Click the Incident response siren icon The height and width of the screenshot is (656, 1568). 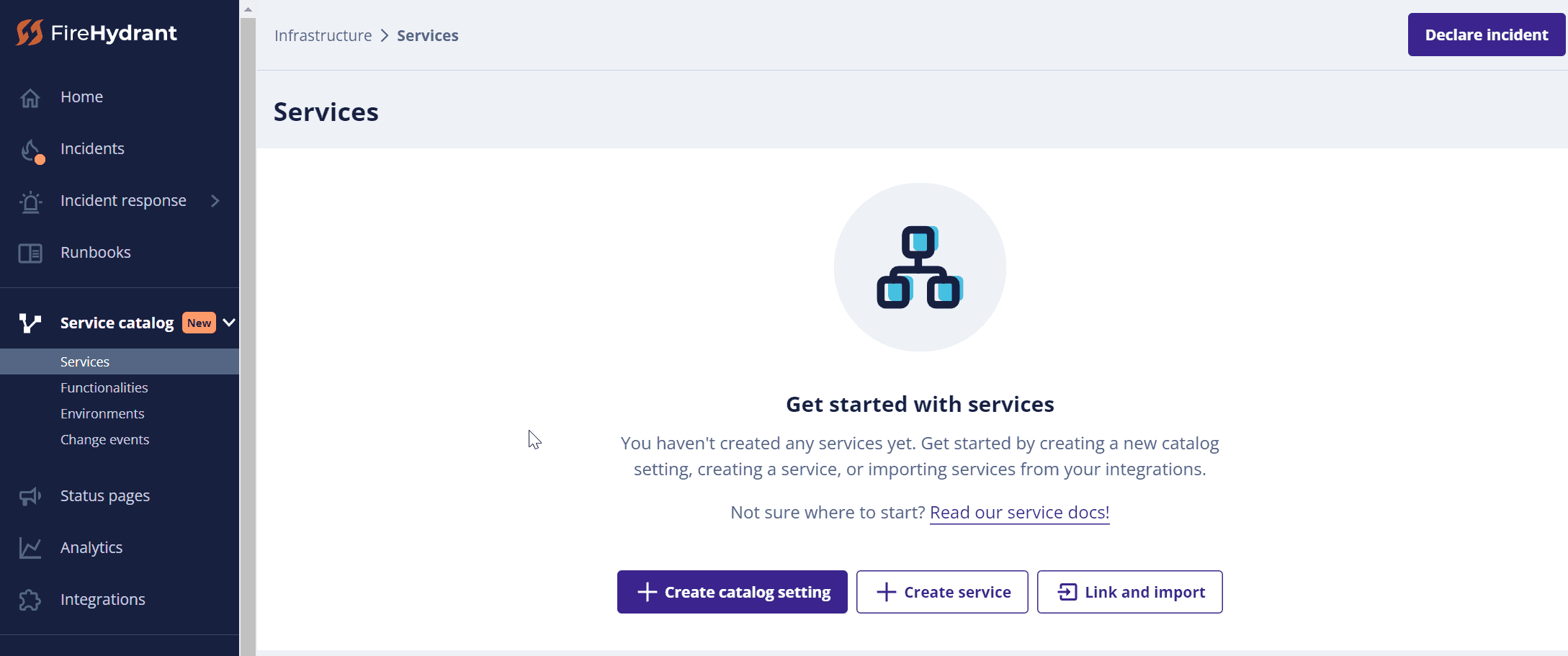pos(30,202)
